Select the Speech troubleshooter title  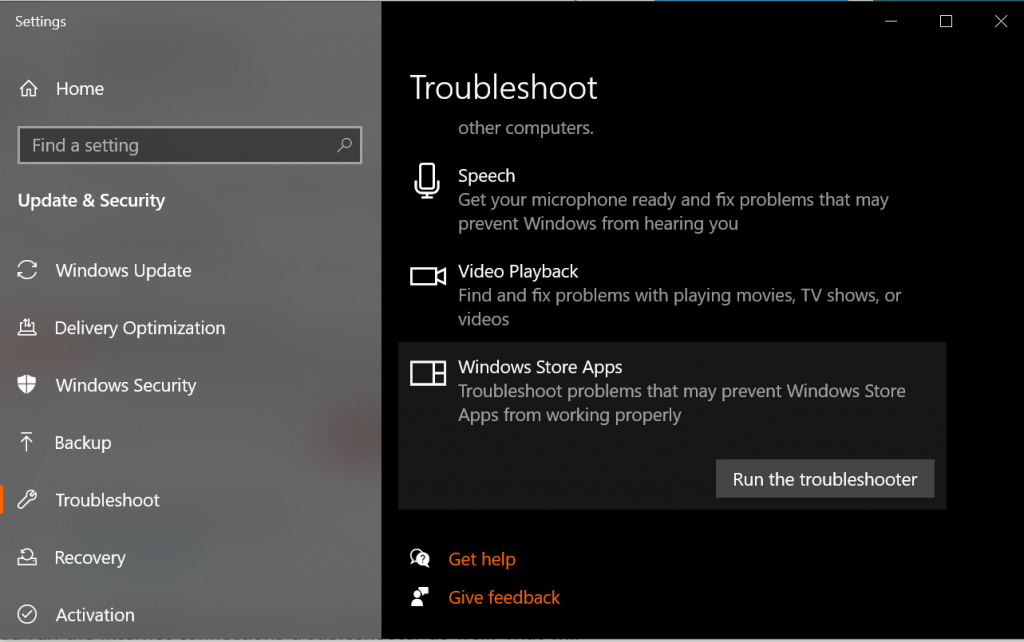click(x=487, y=176)
